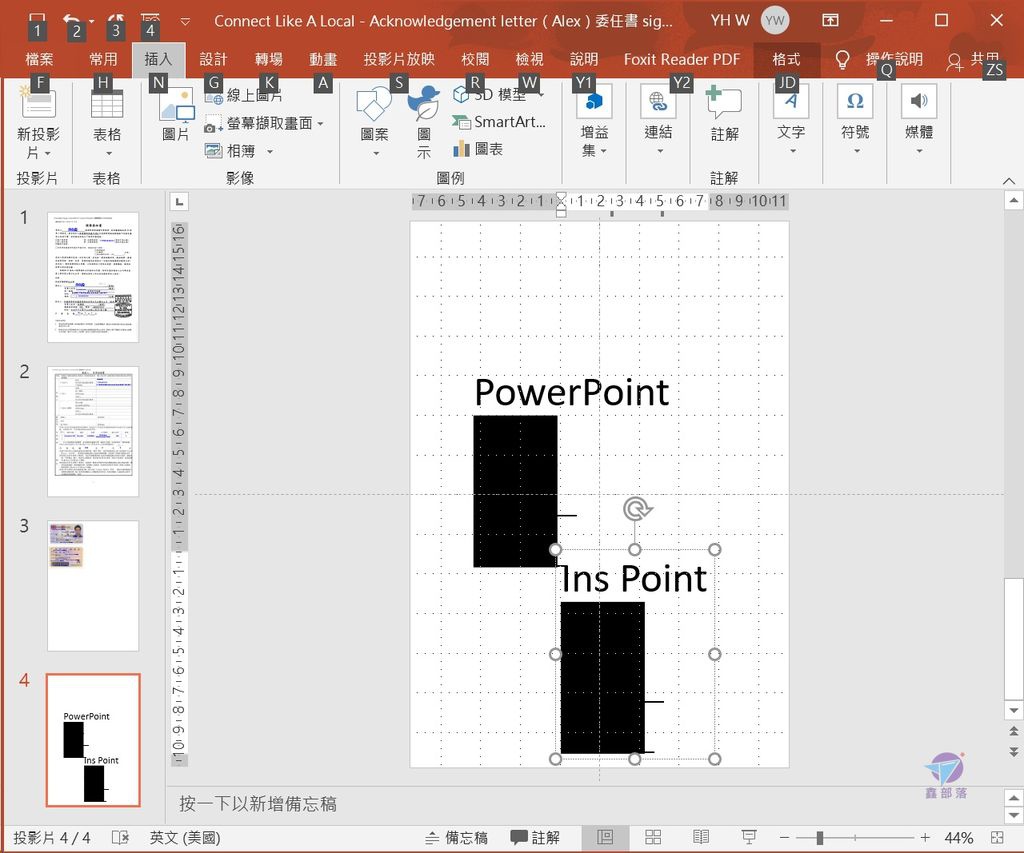The height and width of the screenshot is (853, 1024).
Task: Expand the Shapes dropdown arrow
Action: point(376,154)
